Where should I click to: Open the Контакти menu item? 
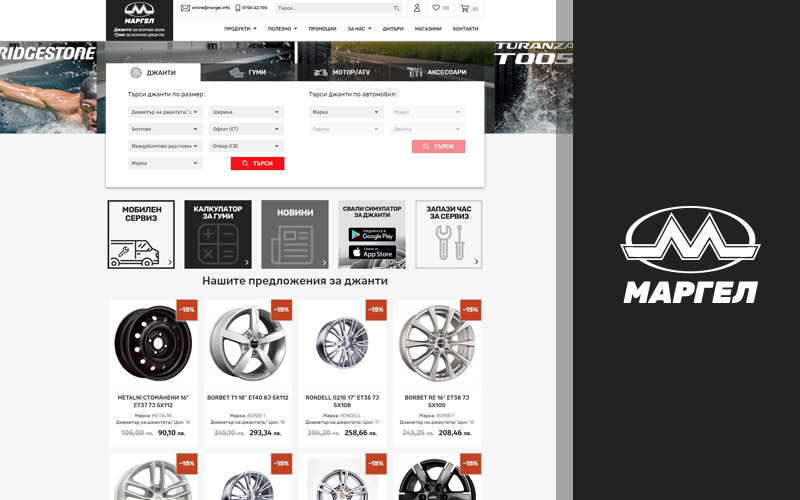[x=465, y=29]
